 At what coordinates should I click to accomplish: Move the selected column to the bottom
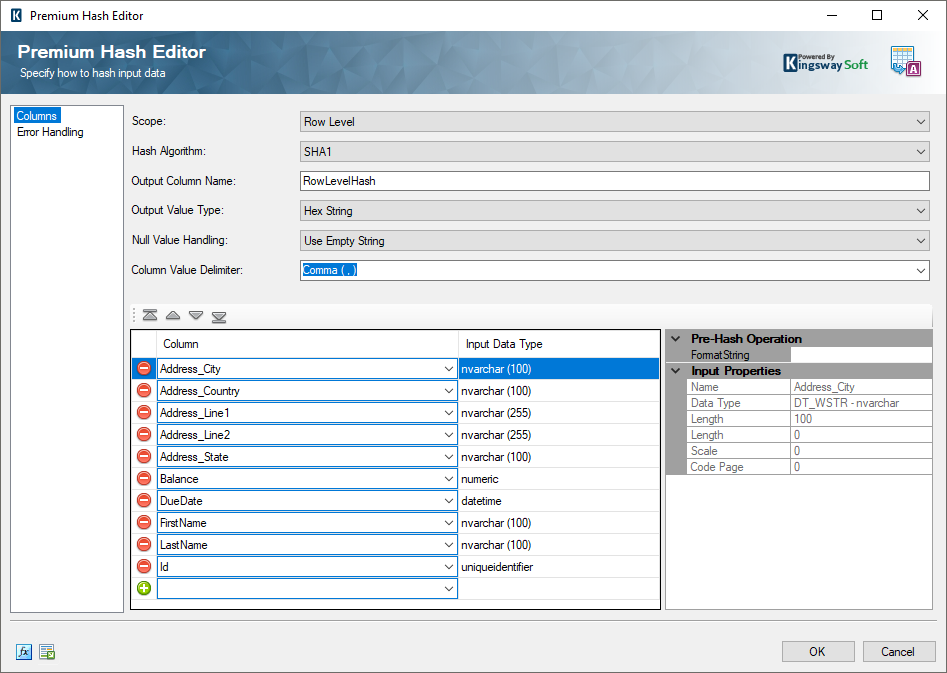click(x=218, y=315)
